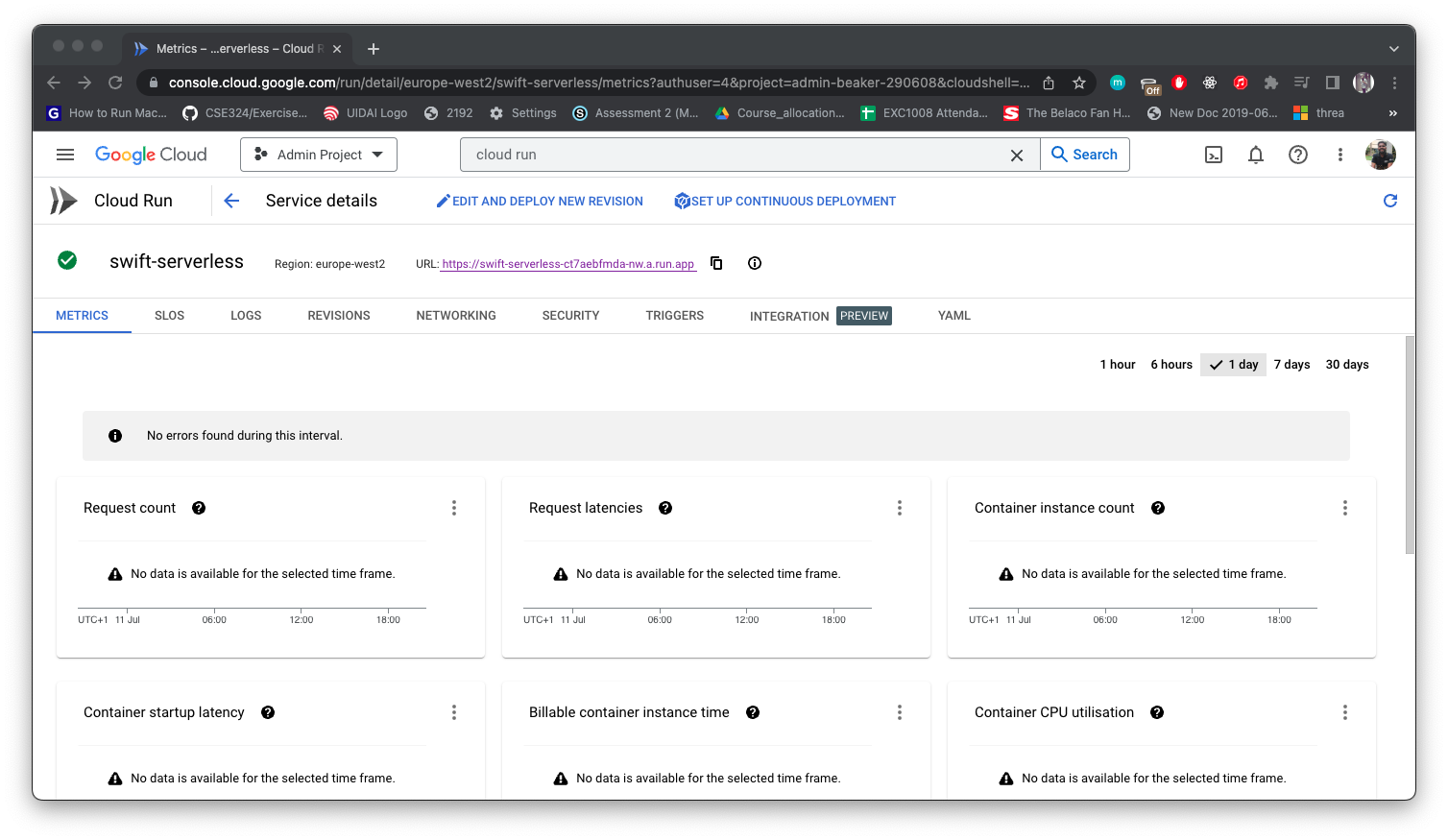Select the 1 hour time range
1448x840 pixels.
click(1118, 365)
